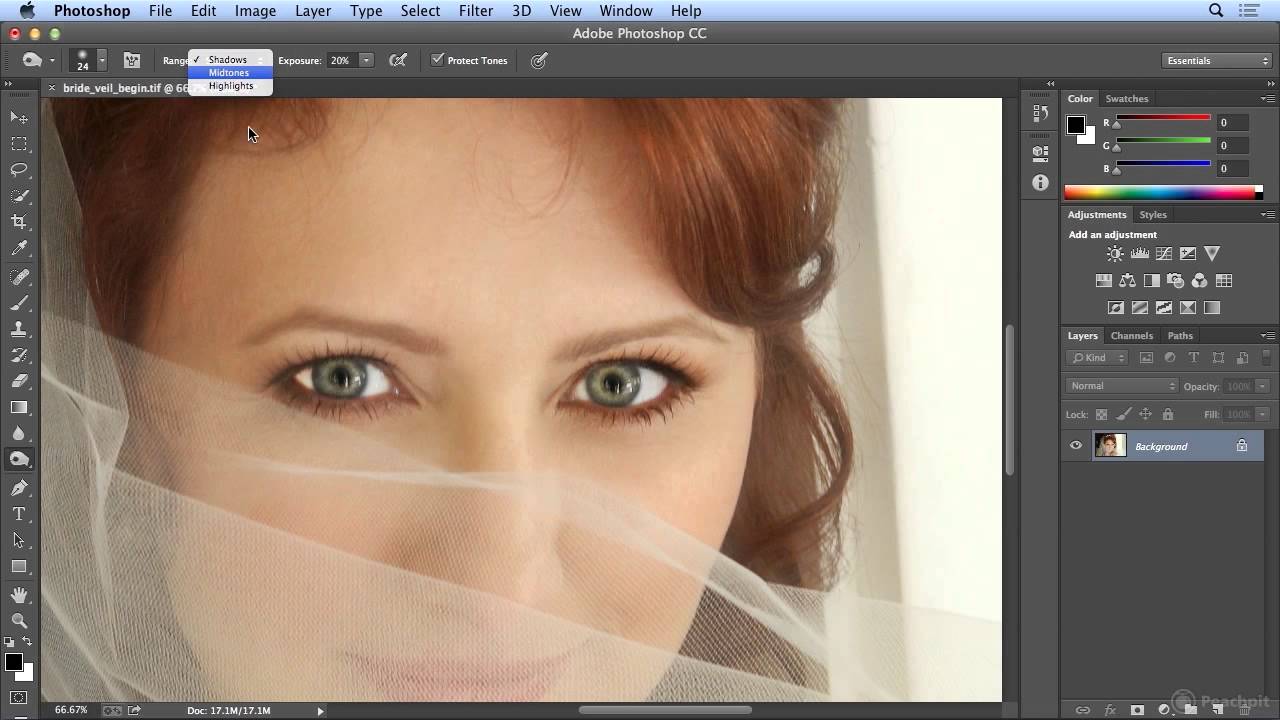Select the Rectangle shape tool
The width and height of the screenshot is (1280, 720).
[x=19, y=566]
